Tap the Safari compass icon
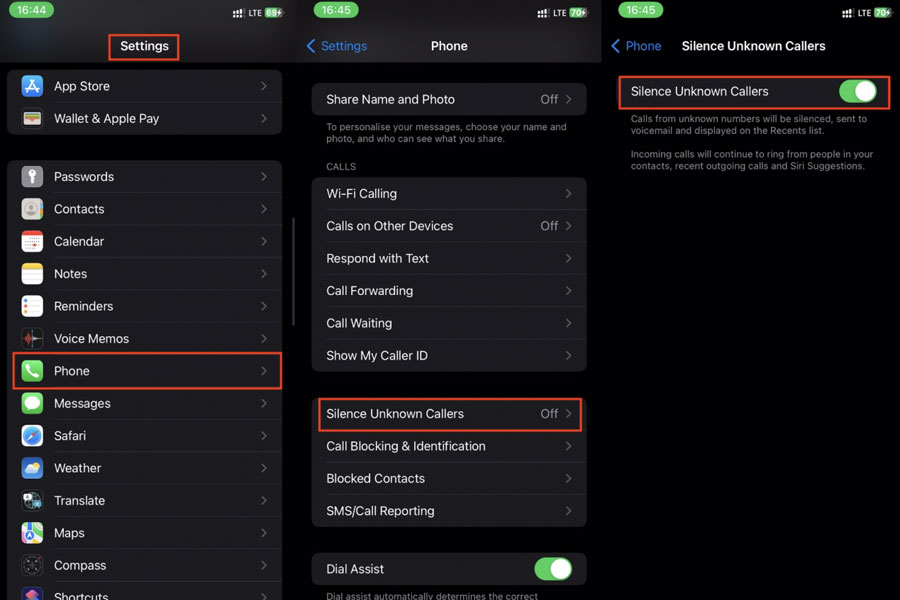 [x=32, y=436]
